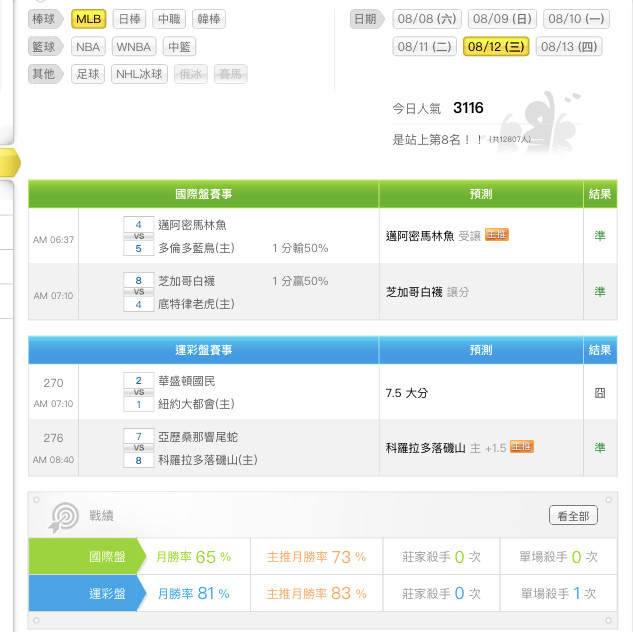Click 國際盤 月勝率 65 %
Viewport: 633px width, 632px height.
(194, 557)
